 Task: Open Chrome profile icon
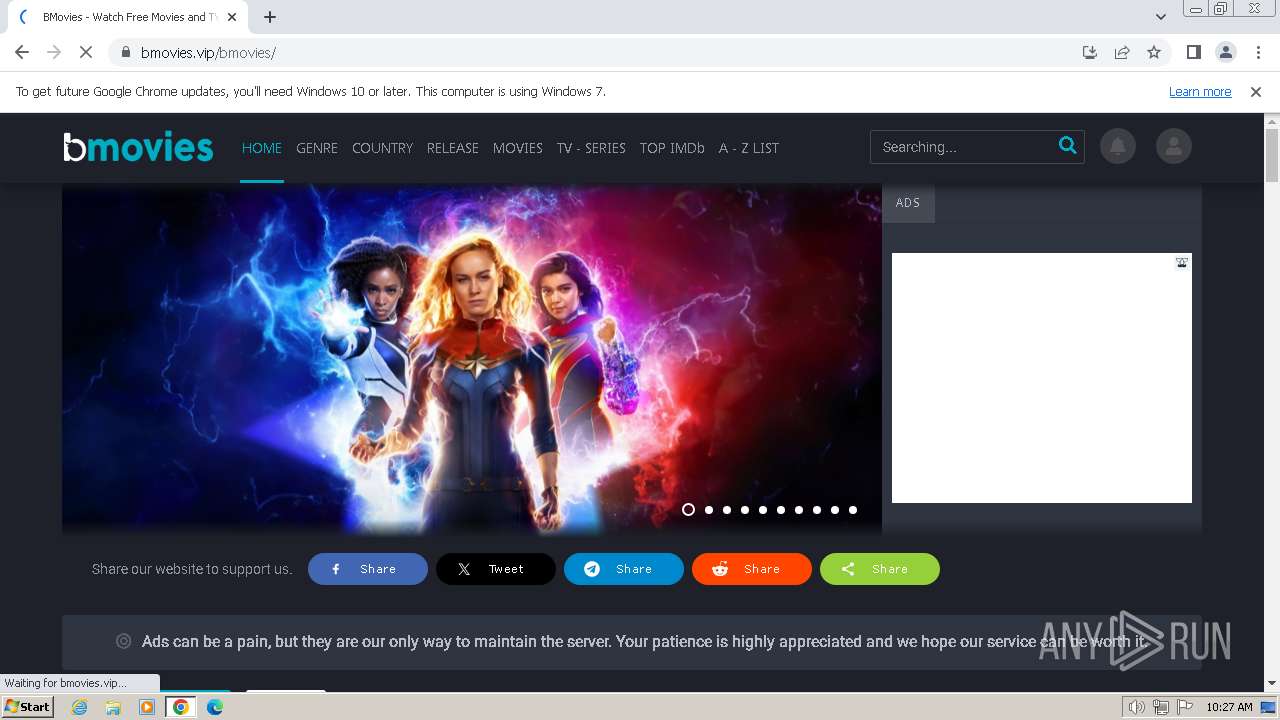click(x=1225, y=52)
